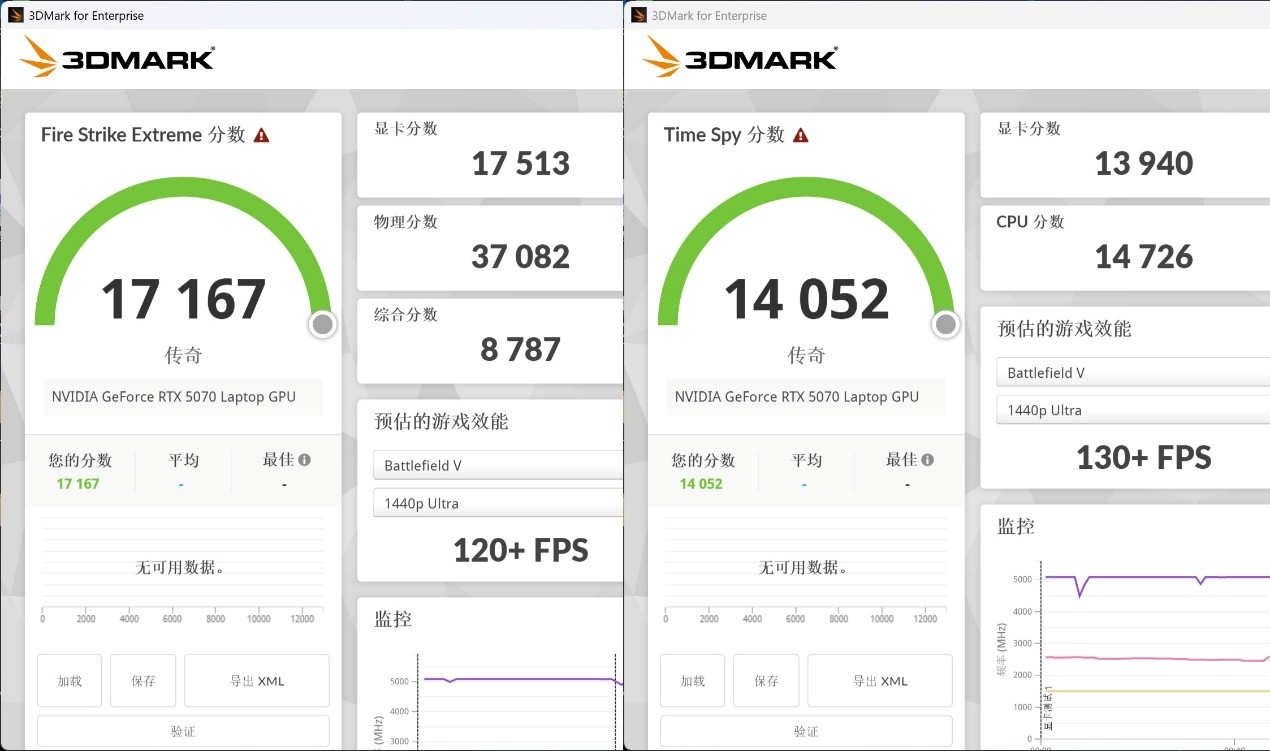
Task: Click the warning icon beside Fire Strike Extreme
Action: tap(261, 135)
